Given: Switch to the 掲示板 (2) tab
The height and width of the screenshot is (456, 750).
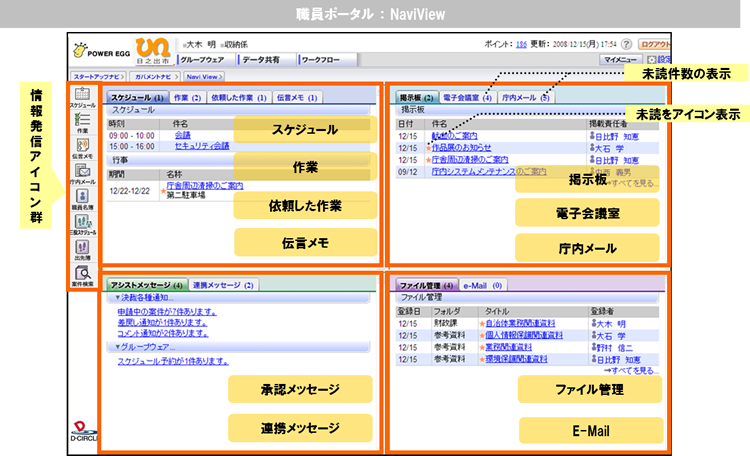Looking at the screenshot, I should point(416,97).
